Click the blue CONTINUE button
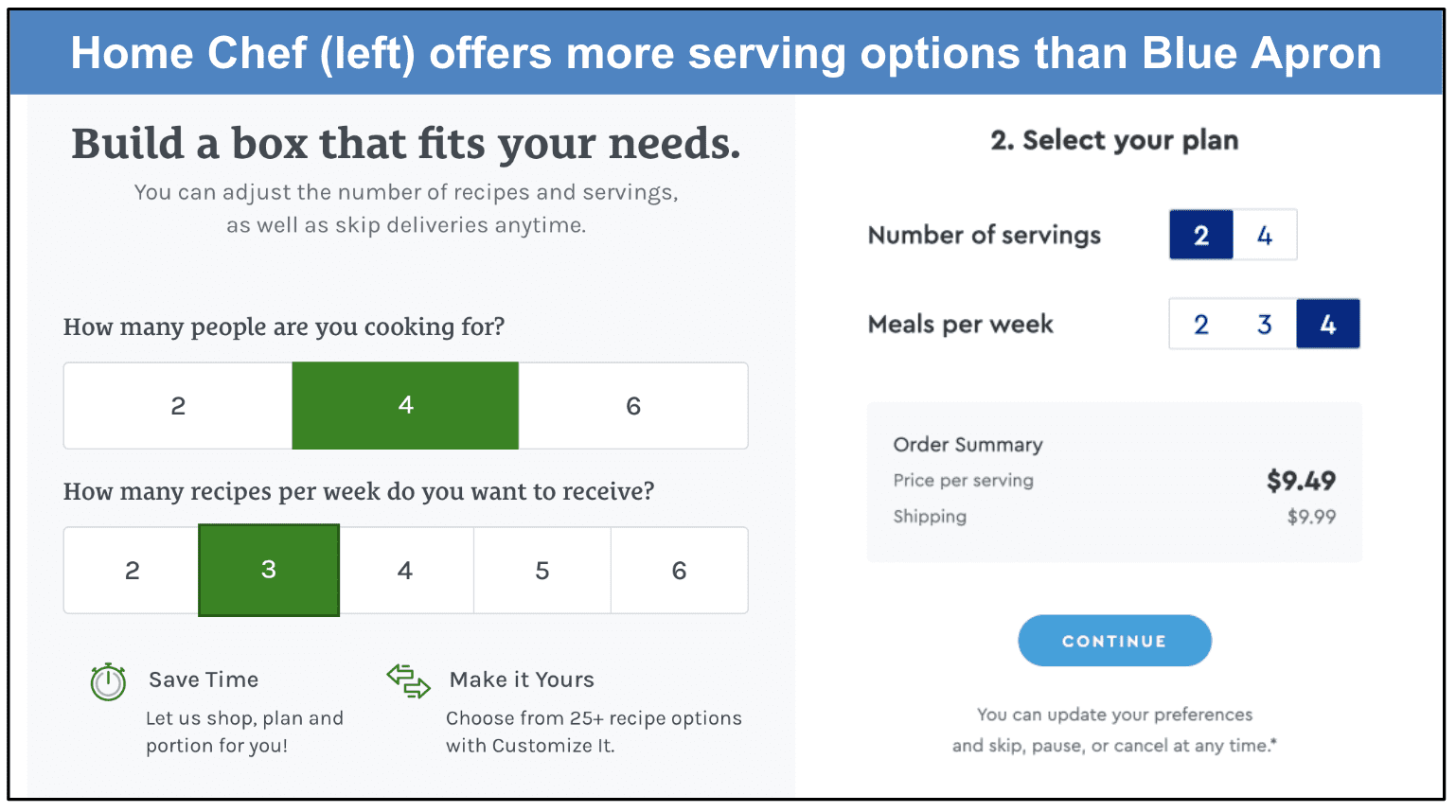1456x812 pixels. 1114,641
